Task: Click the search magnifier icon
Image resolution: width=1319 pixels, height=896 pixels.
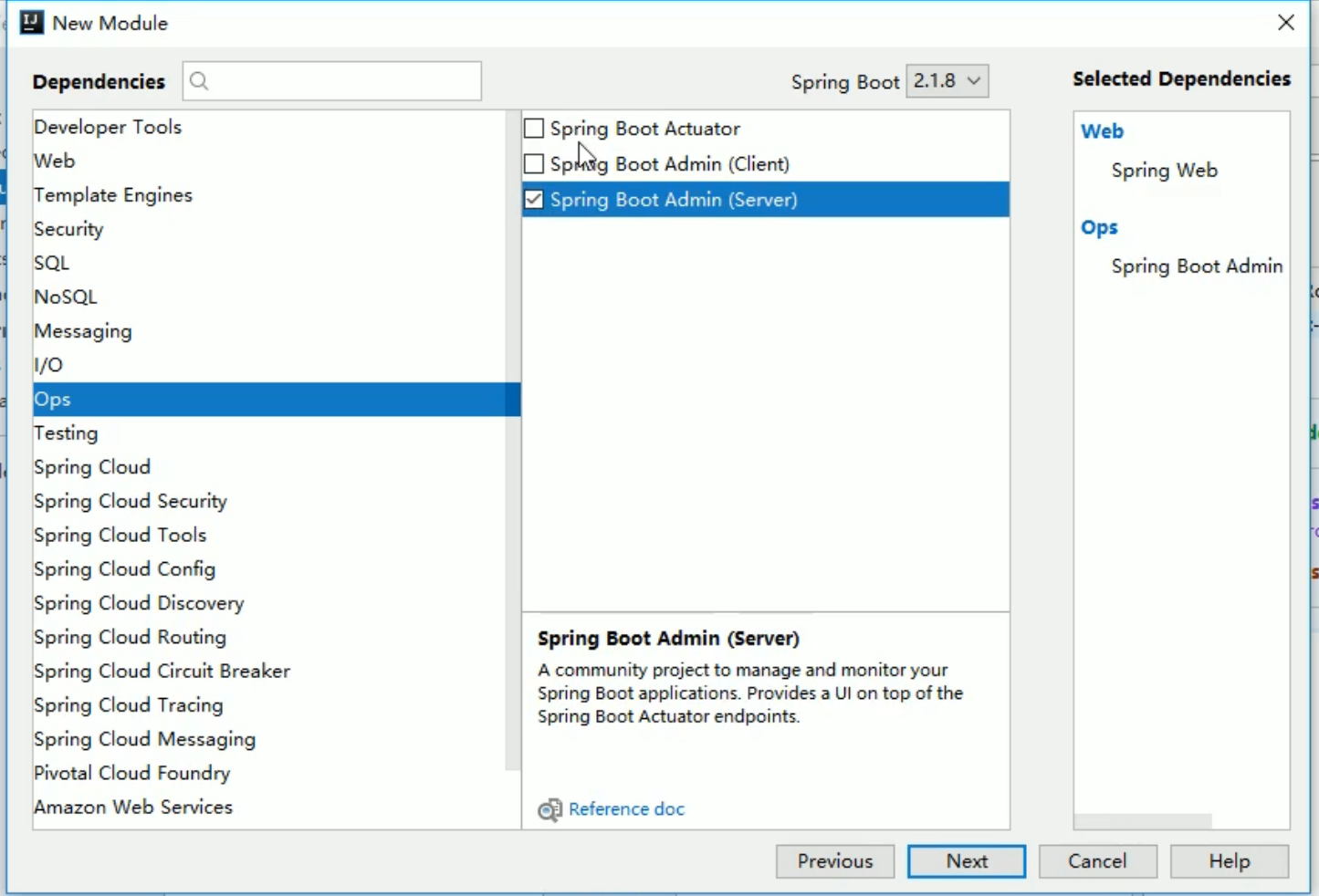Action: pyautogui.click(x=199, y=81)
